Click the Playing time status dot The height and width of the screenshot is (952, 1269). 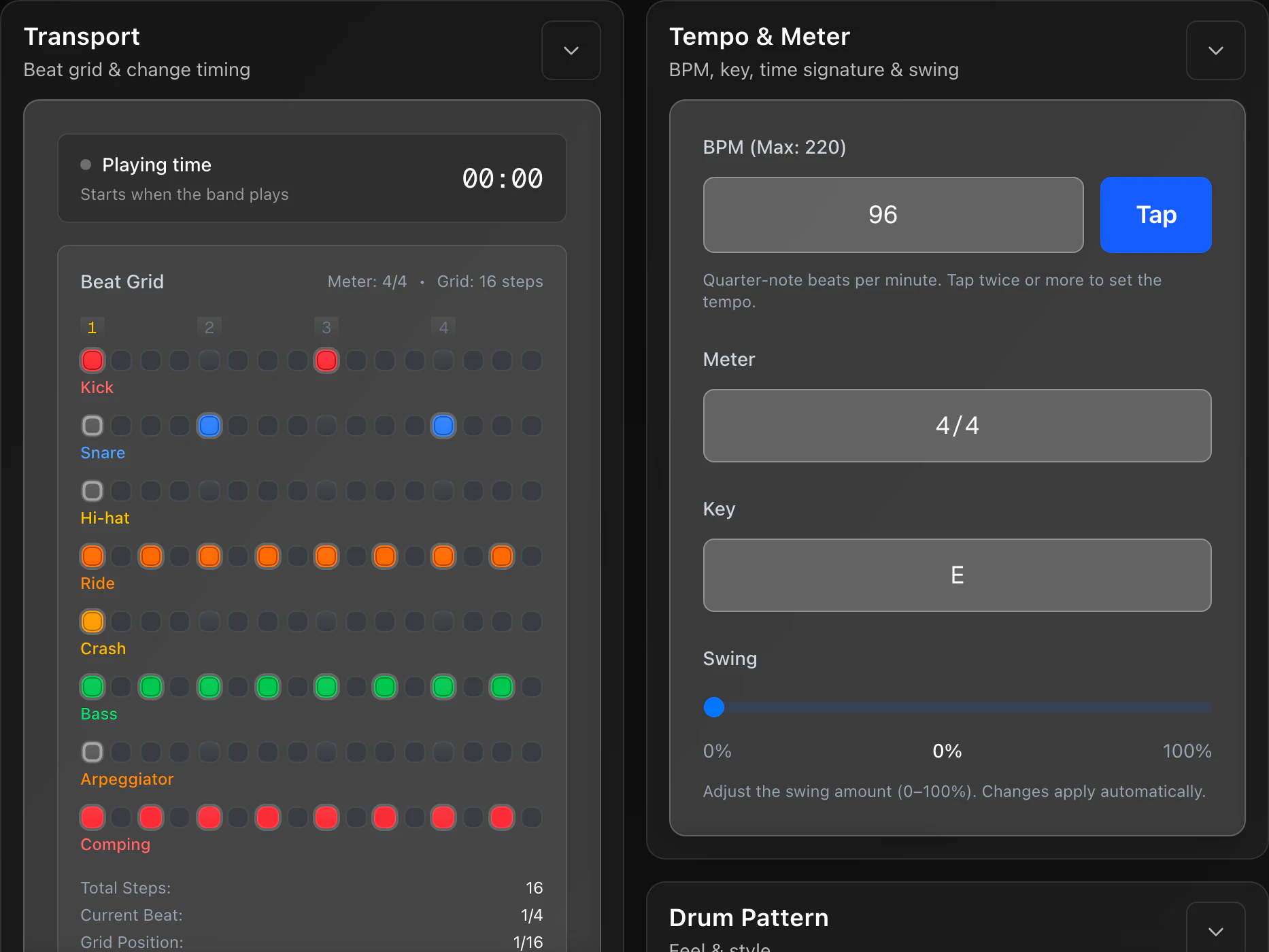tap(86, 165)
